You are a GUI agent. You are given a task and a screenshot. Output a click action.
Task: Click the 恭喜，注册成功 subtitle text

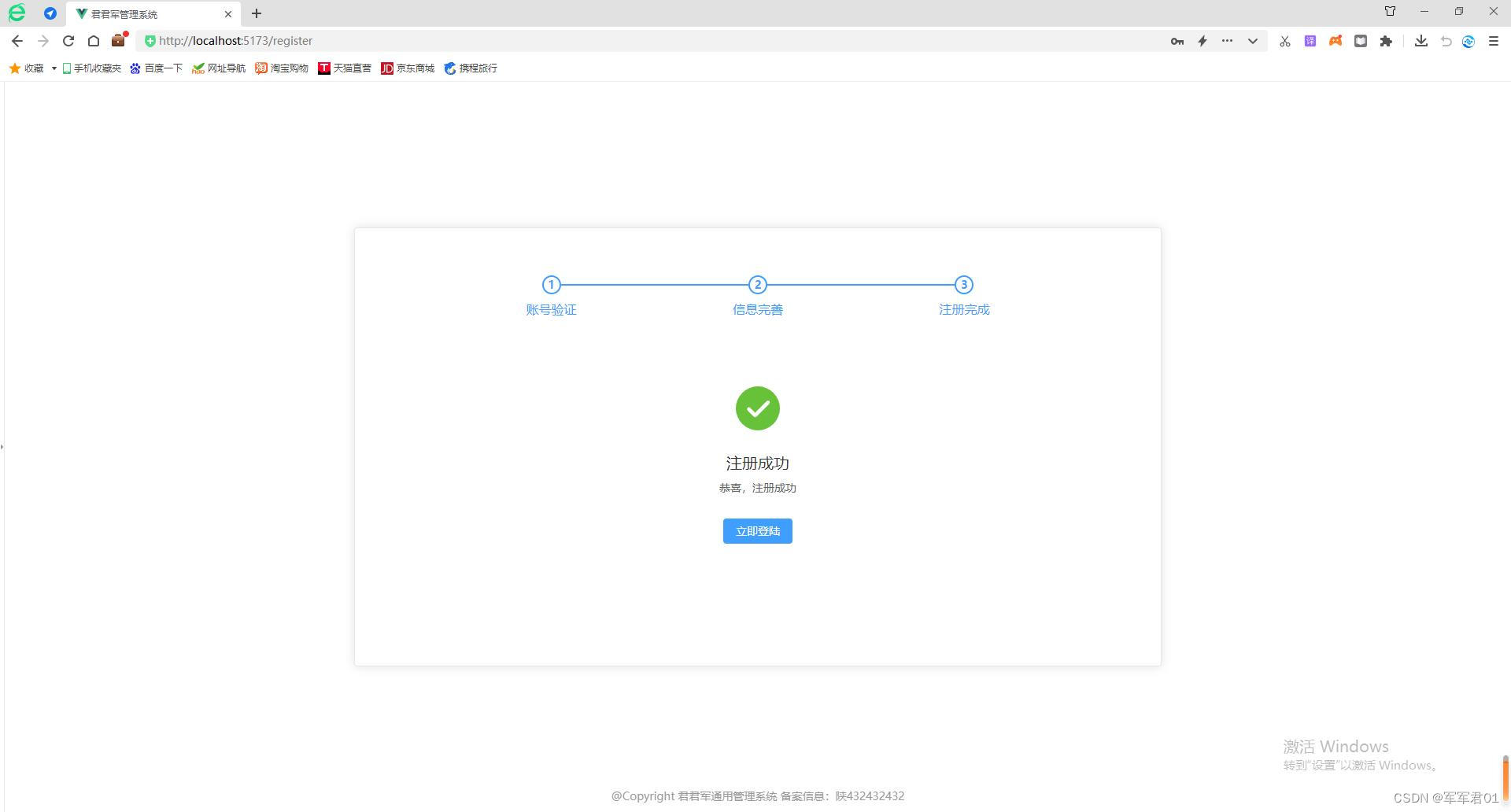tap(757, 489)
